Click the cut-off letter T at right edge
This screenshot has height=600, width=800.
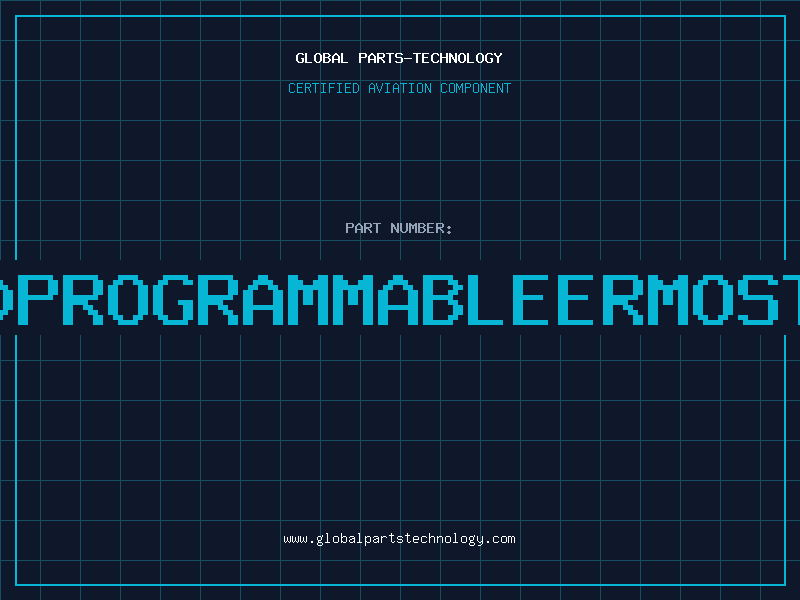tap(792, 299)
